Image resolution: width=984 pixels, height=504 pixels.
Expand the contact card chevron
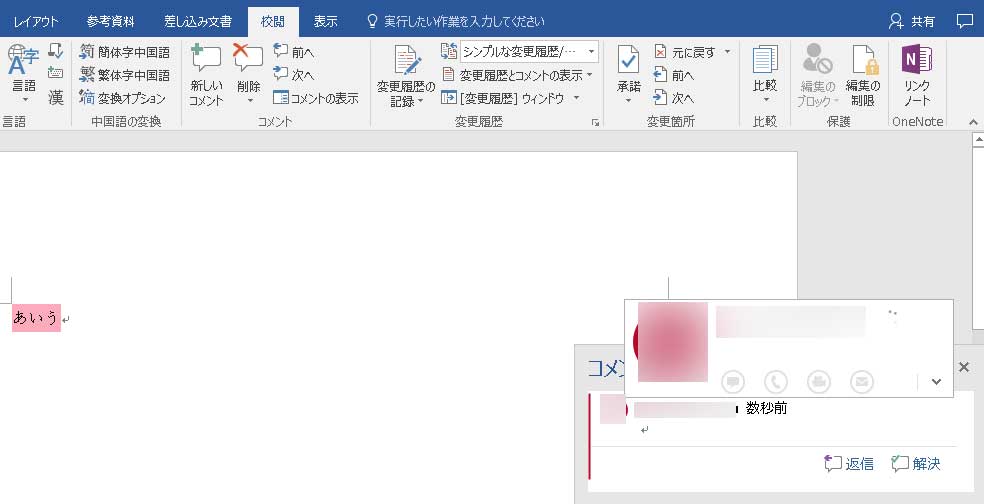tap(936, 381)
